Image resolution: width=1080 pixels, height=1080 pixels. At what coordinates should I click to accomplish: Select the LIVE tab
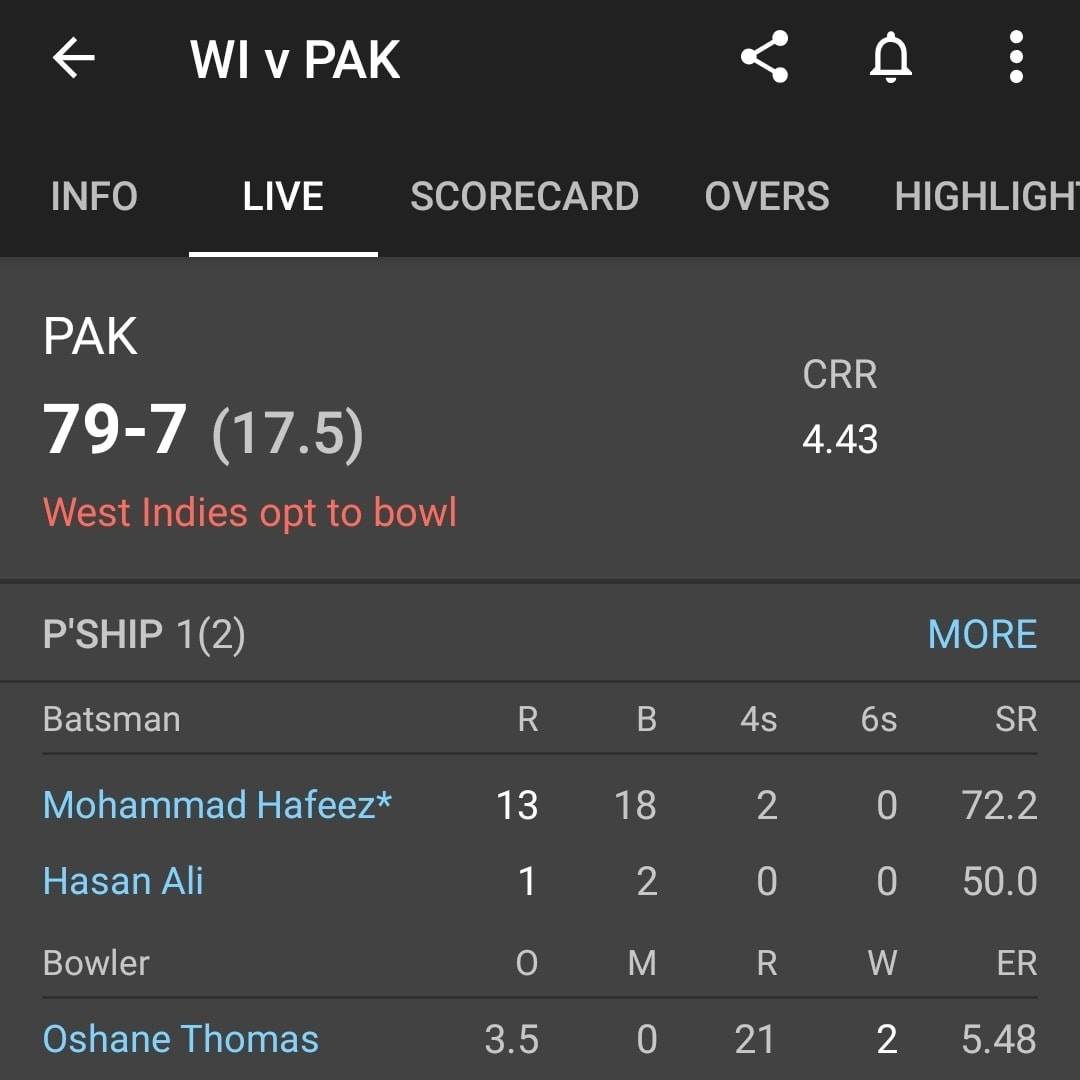pyautogui.click(x=283, y=196)
